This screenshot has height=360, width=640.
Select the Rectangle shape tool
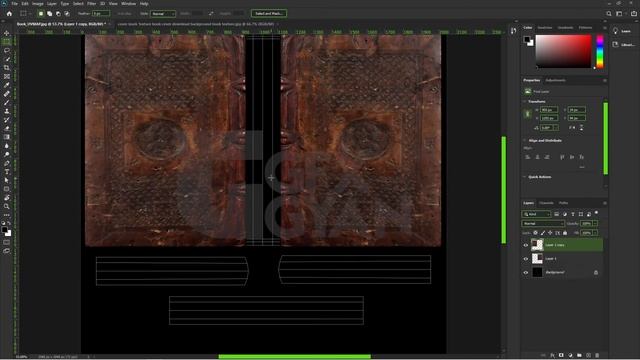(7, 189)
